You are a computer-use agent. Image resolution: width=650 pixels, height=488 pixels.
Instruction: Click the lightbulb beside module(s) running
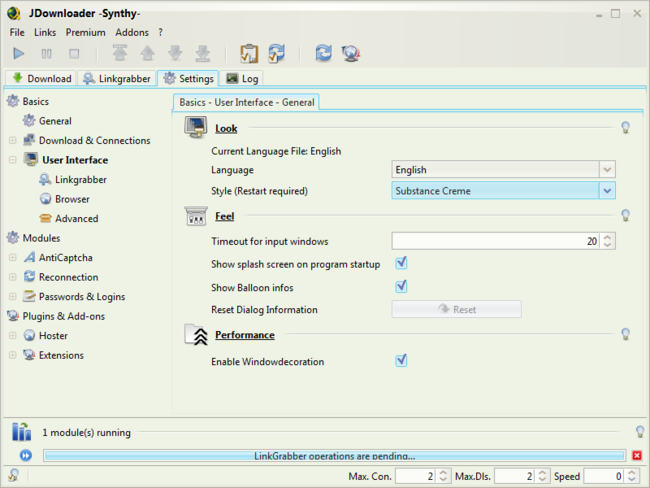point(640,432)
